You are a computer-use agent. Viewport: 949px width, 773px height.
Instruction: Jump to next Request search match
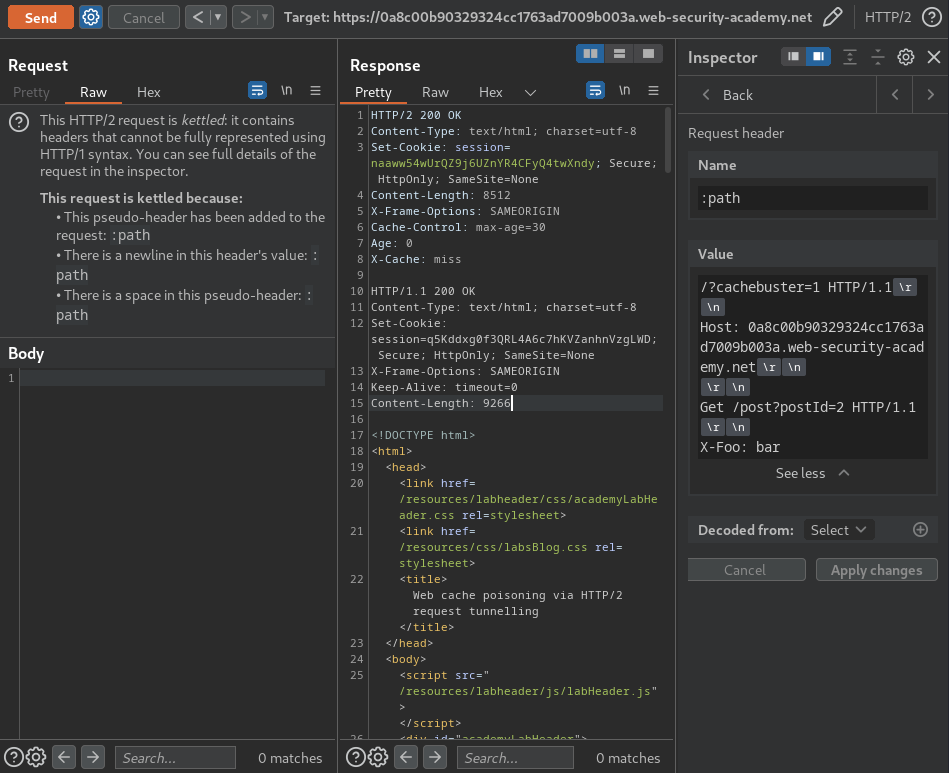pyautogui.click(x=93, y=757)
